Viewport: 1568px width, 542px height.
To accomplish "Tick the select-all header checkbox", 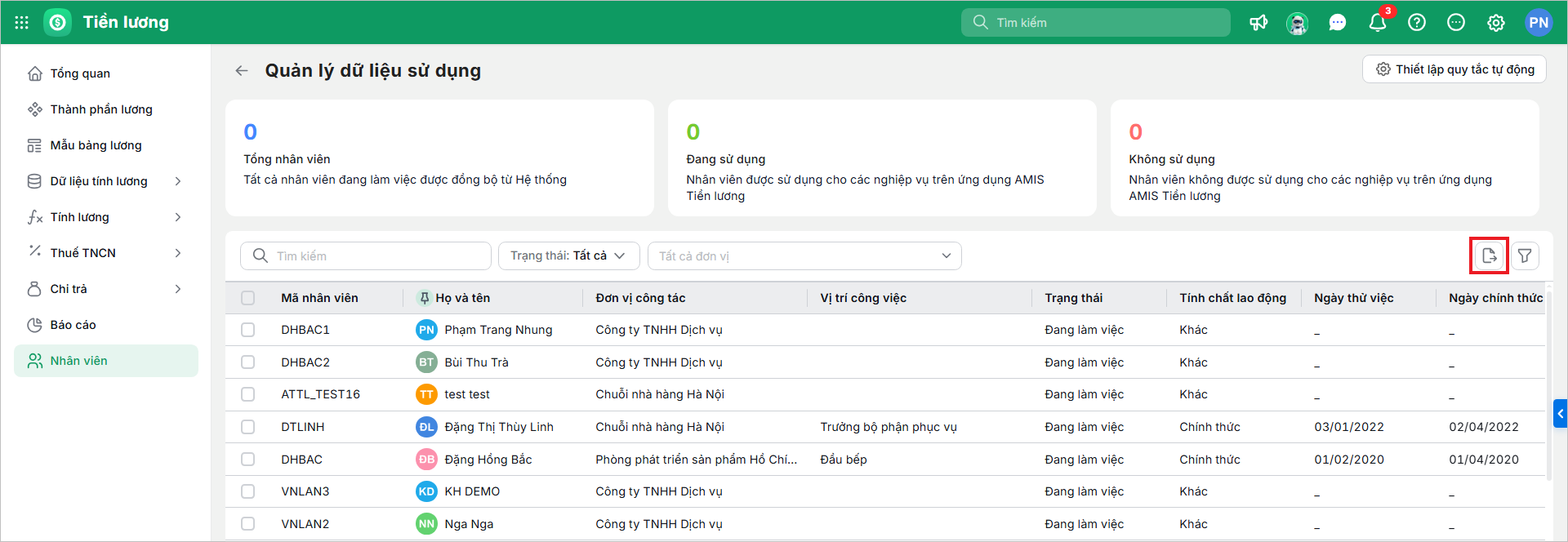I will (x=247, y=298).
